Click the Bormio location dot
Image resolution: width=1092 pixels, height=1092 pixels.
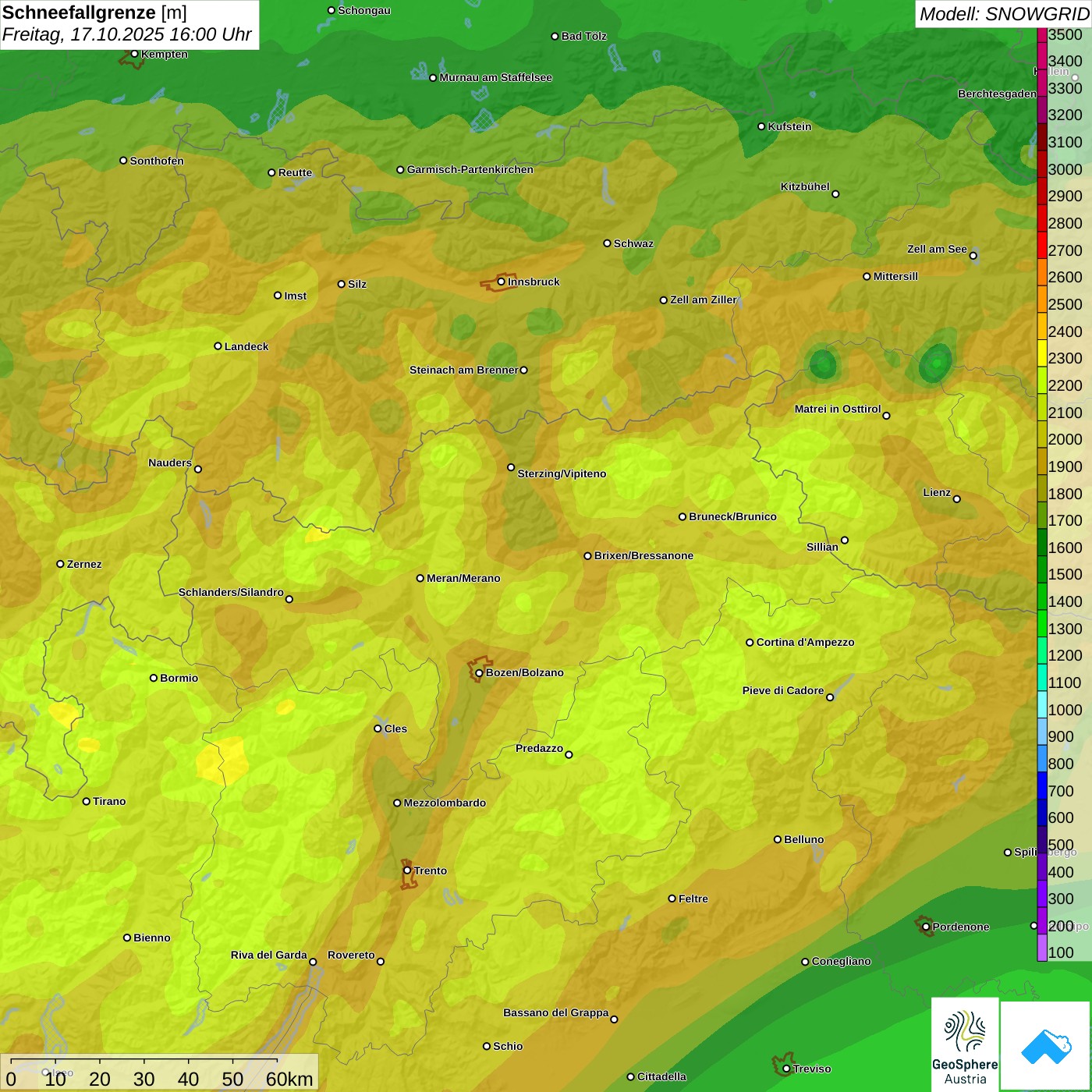tap(154, 678)
